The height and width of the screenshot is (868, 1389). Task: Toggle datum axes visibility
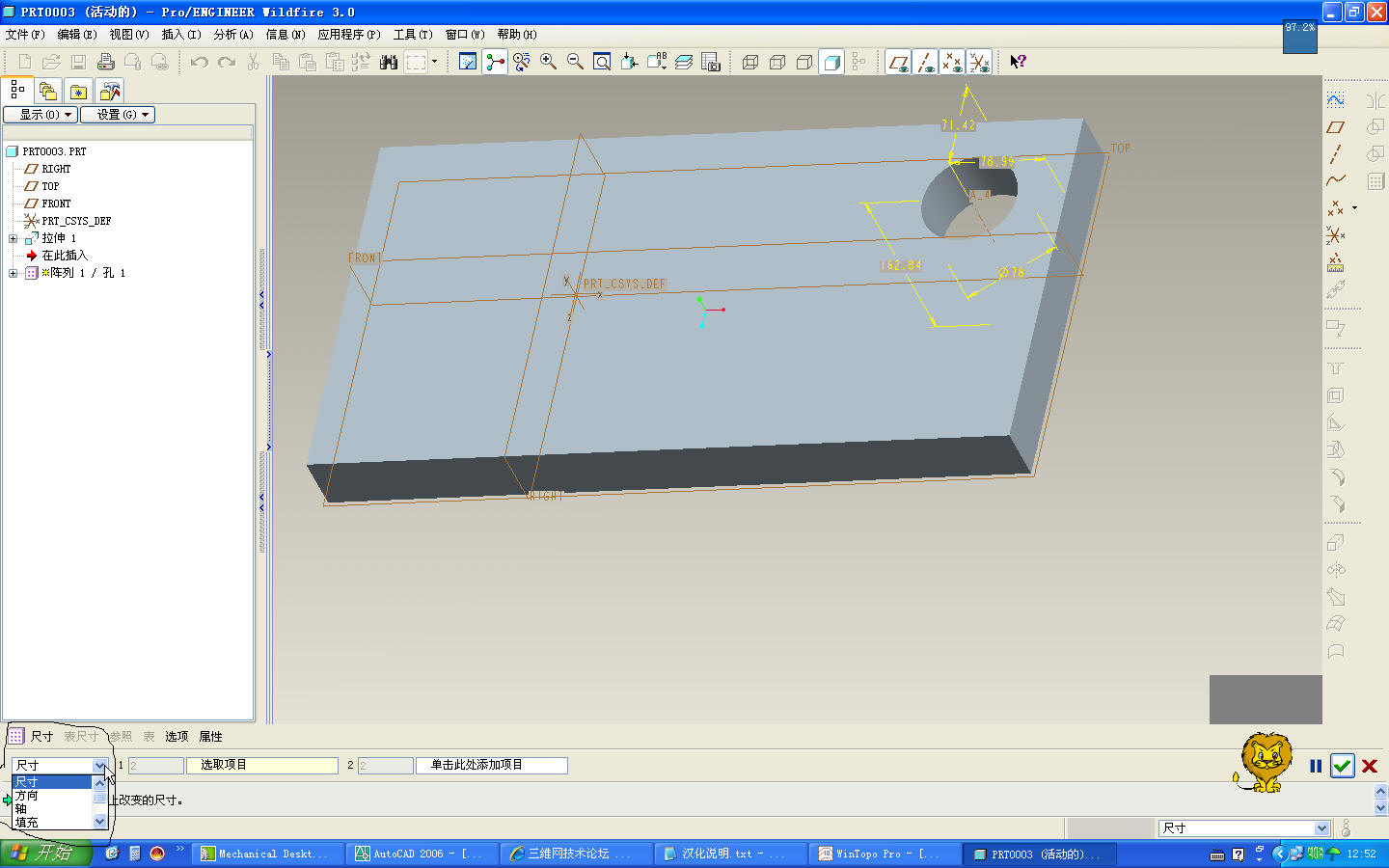pyautogui.click(x=925, y=62)
